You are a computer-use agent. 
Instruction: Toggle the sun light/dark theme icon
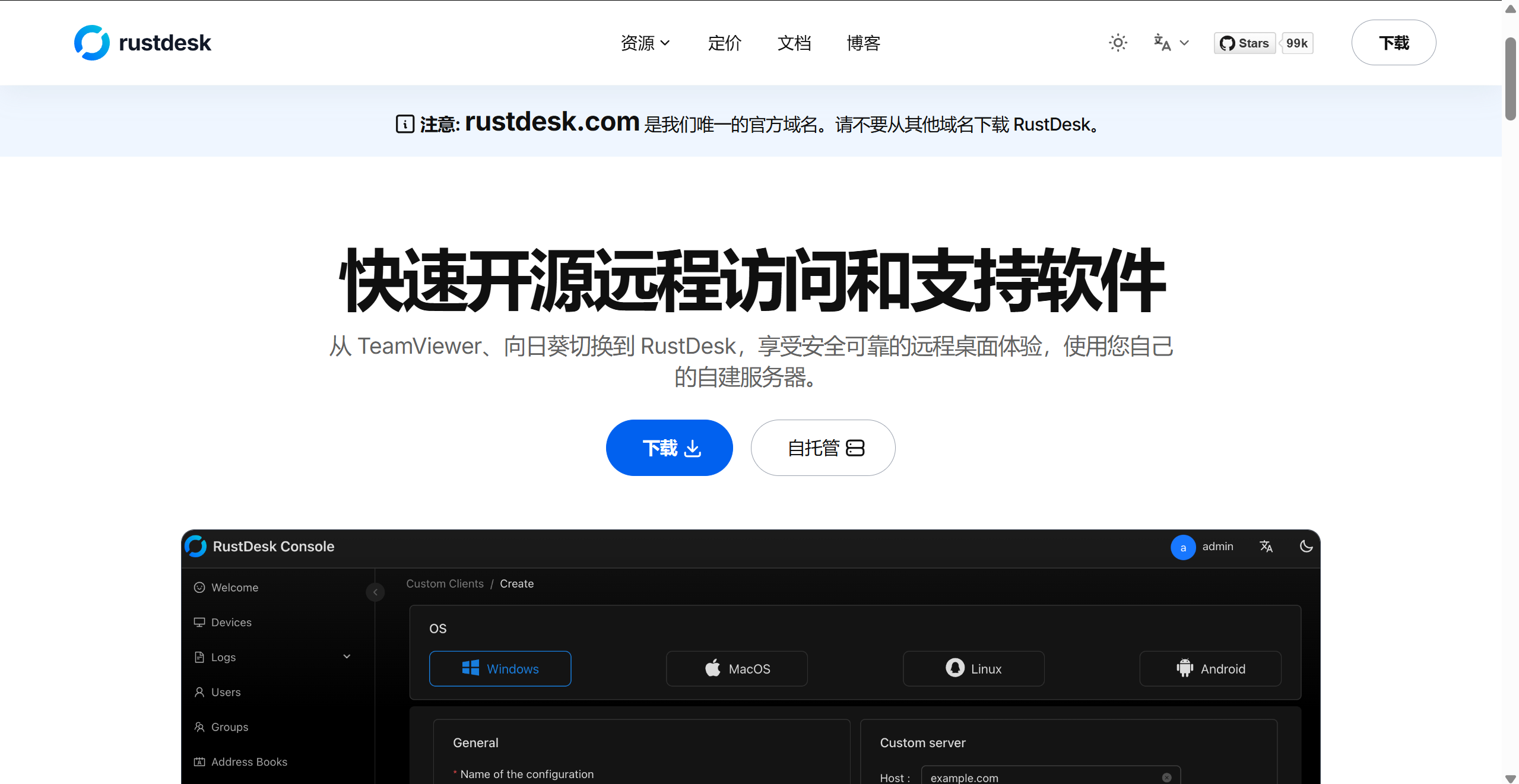[x=1118, y=43]
